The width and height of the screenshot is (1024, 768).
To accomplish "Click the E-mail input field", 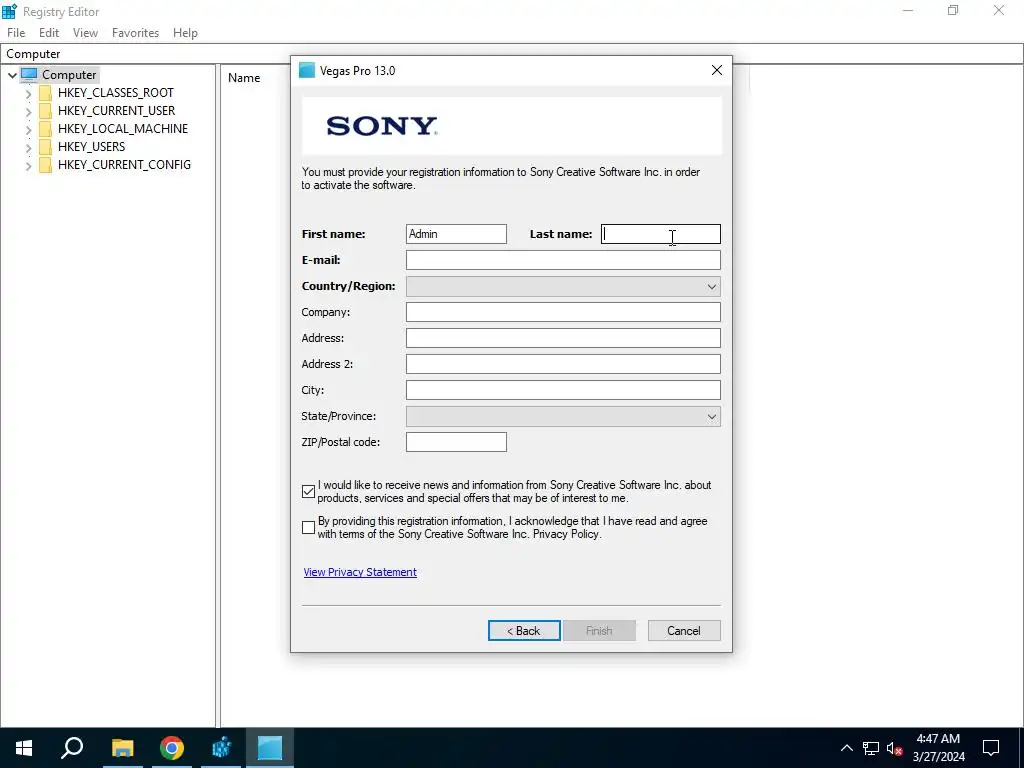I will [563, 260].
